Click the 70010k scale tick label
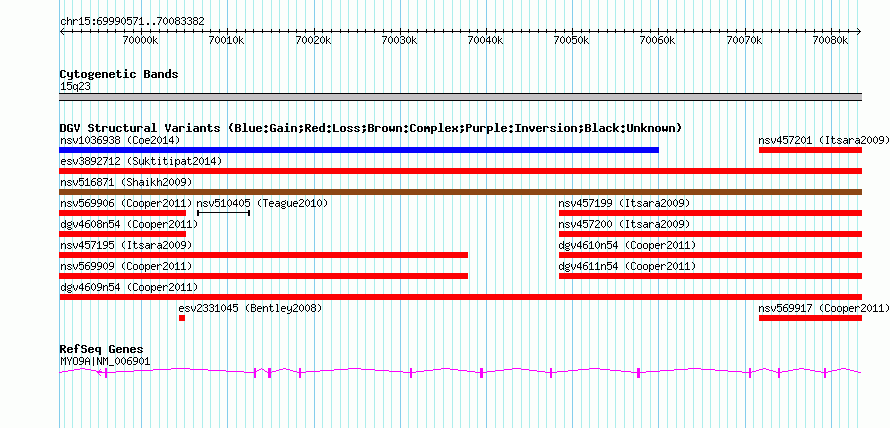Image resolution: width=890 pixels, height=428 pixels. pos(226,40)
